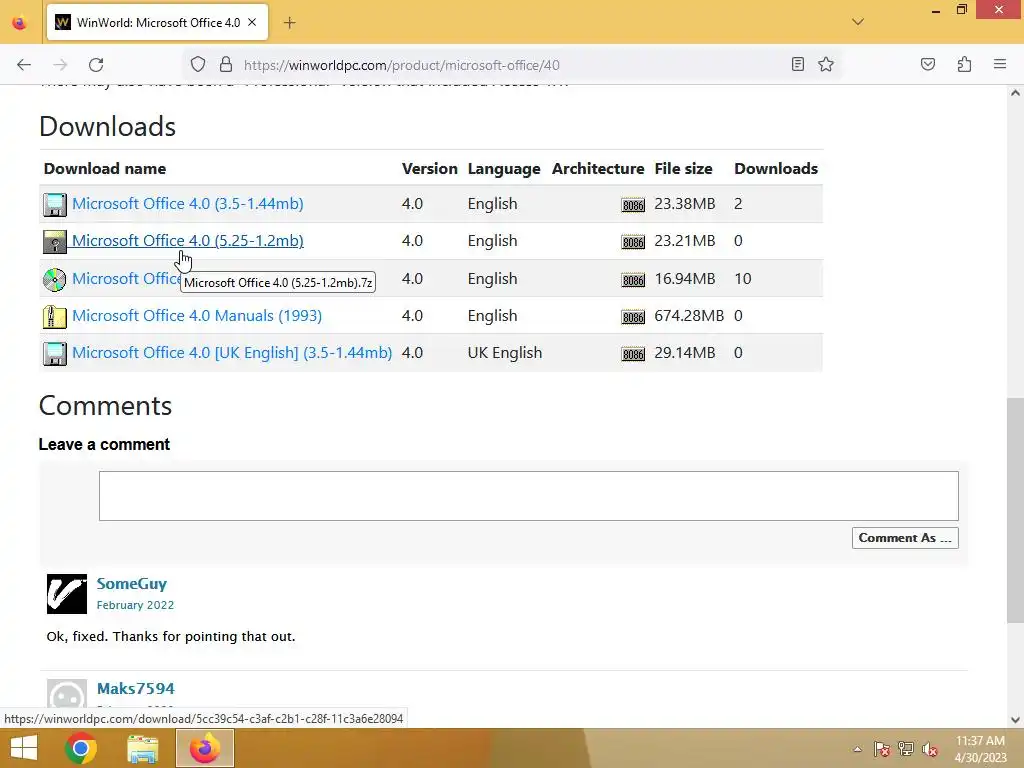This screenshot has height=768, width=1024.
Task: Open a new tab with plus button
Action: tap(289, 23)
